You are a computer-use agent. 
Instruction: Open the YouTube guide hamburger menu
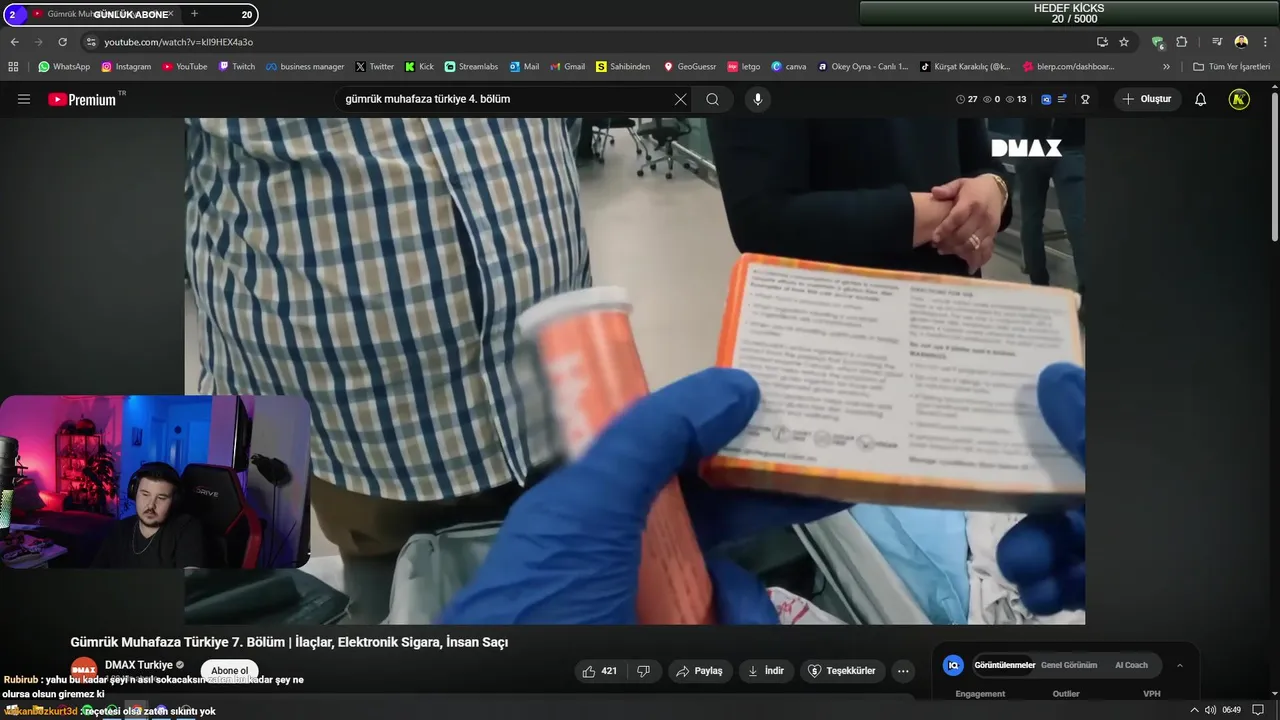click(24, 99)
